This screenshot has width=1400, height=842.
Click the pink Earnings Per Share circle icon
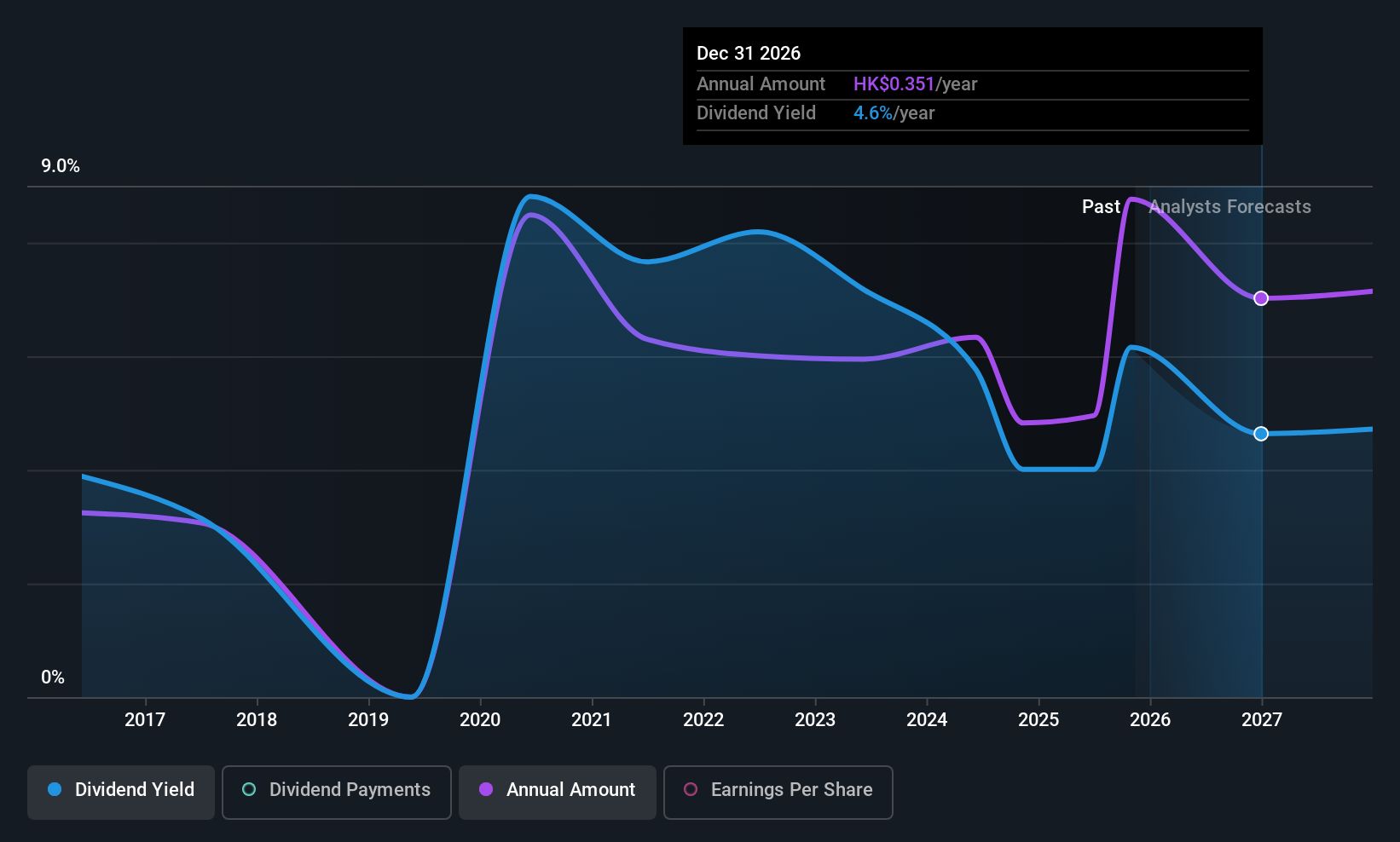tap(691, 790)
